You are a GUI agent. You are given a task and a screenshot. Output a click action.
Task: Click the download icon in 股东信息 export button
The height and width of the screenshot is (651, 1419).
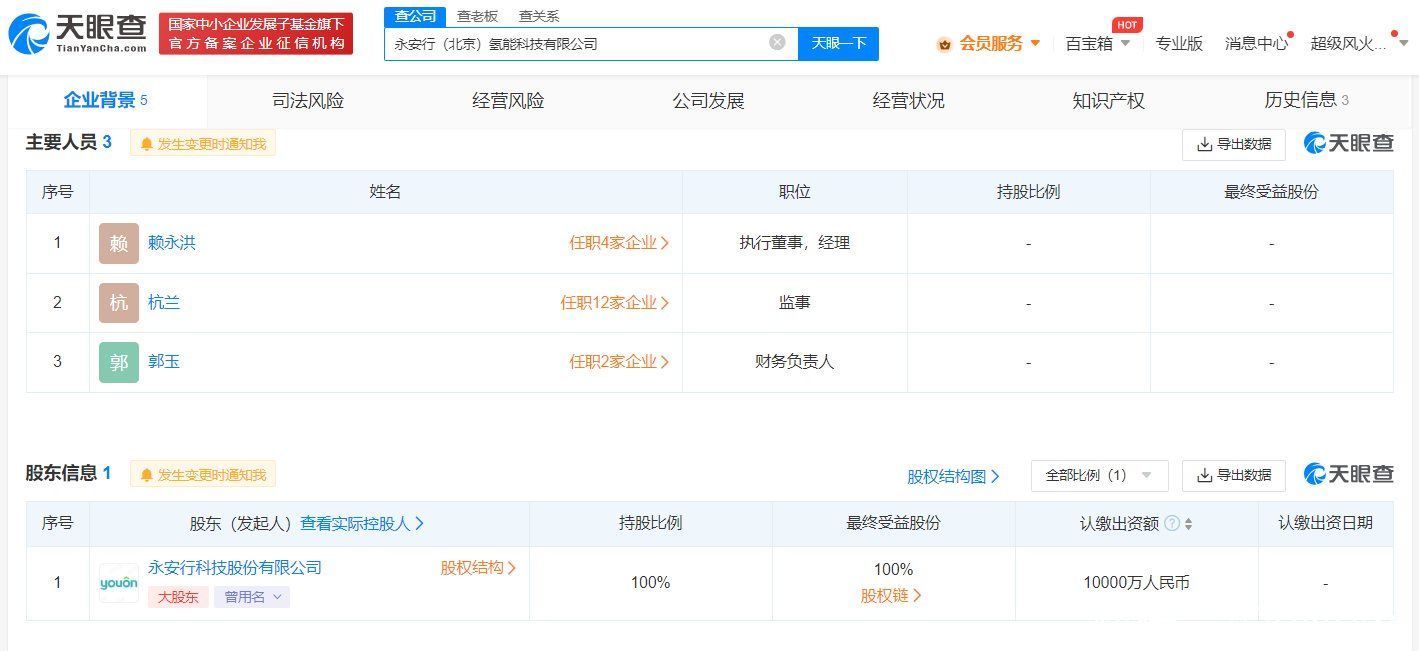[x=1204, y=475]
